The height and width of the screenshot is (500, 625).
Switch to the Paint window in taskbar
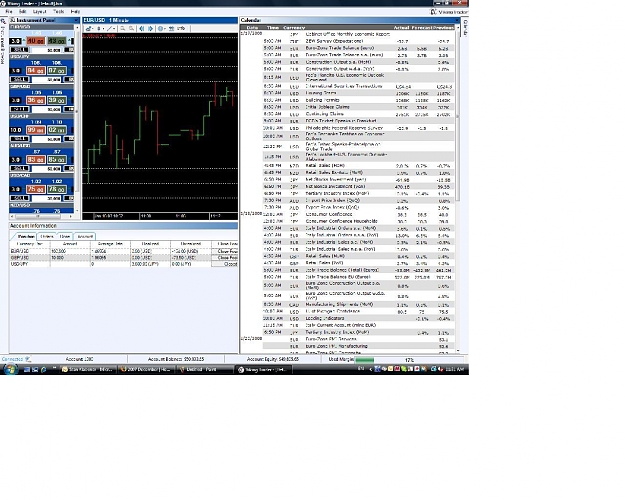(205, 370)
